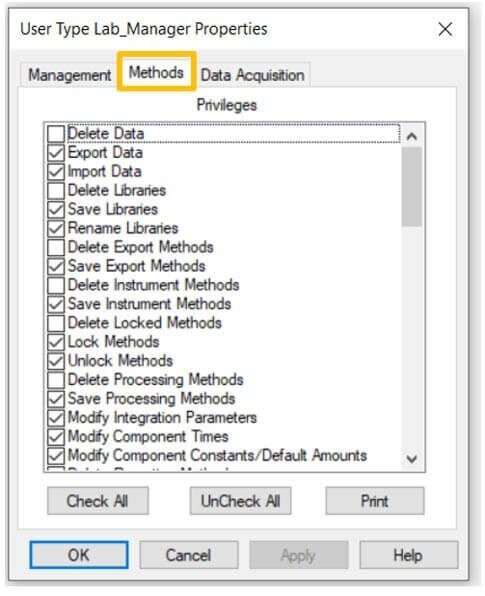Click the Check All button
This screenshot has height=596, width=485.
(98, 501)
